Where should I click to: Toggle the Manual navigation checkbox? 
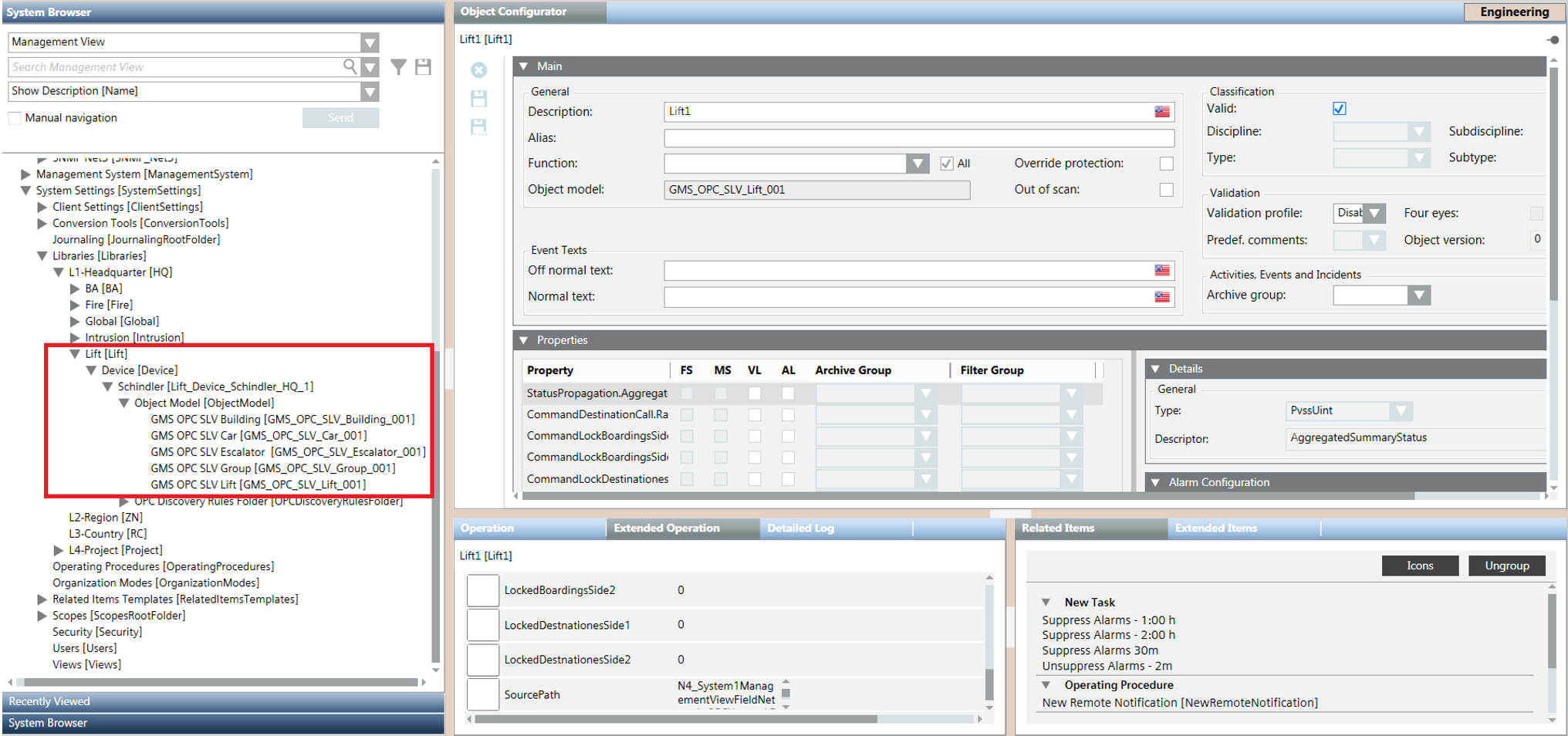pos(14,117)
